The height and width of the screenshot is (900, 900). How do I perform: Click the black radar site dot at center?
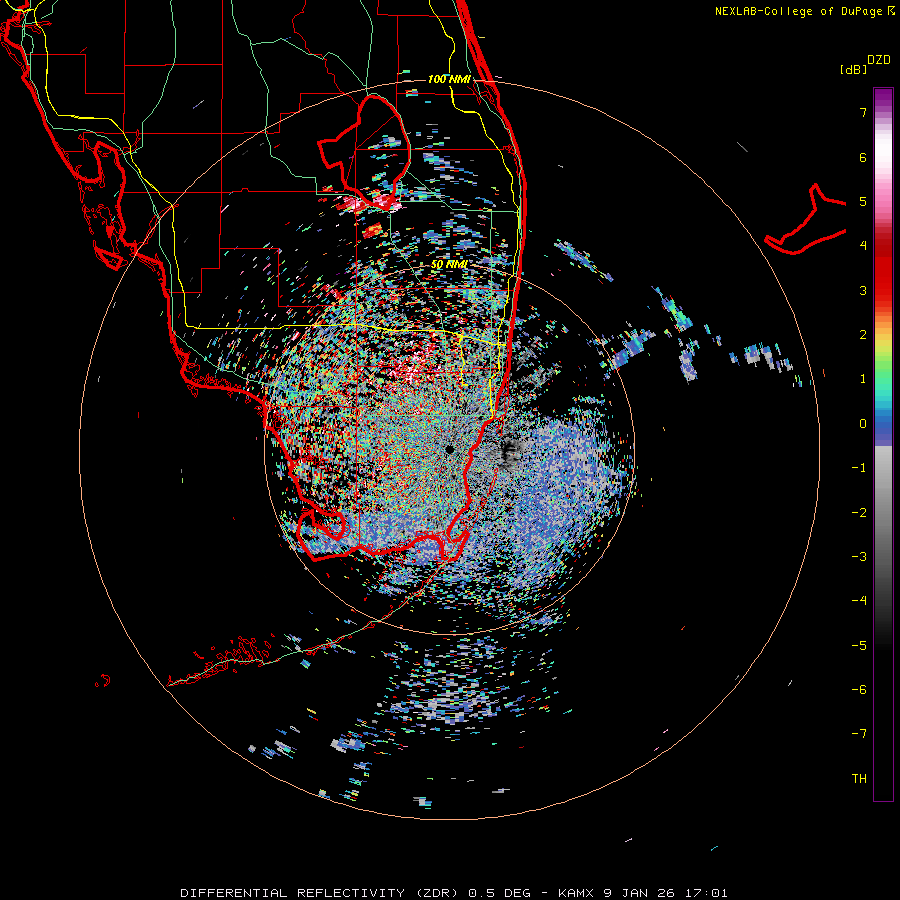[449, 449]
